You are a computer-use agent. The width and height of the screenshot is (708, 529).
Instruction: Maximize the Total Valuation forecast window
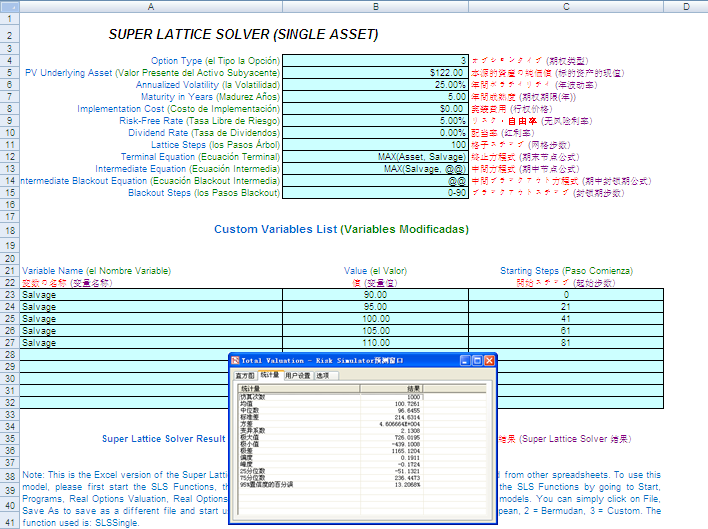coord(477,360)
